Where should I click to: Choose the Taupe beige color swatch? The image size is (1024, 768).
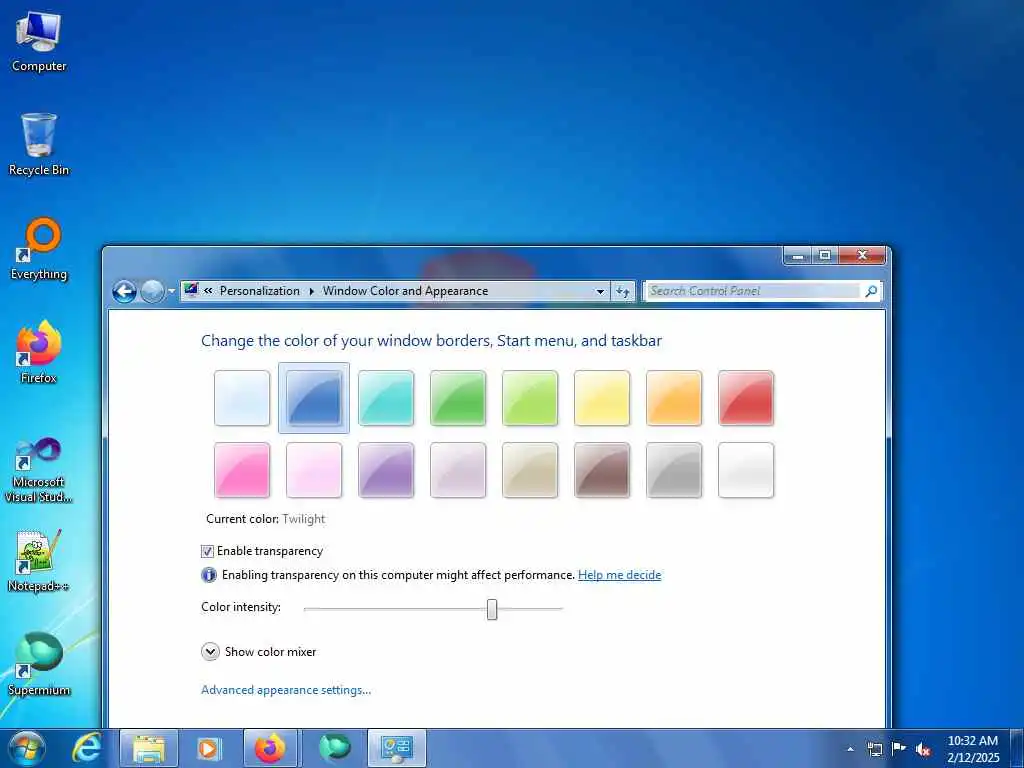click(530, 470)
